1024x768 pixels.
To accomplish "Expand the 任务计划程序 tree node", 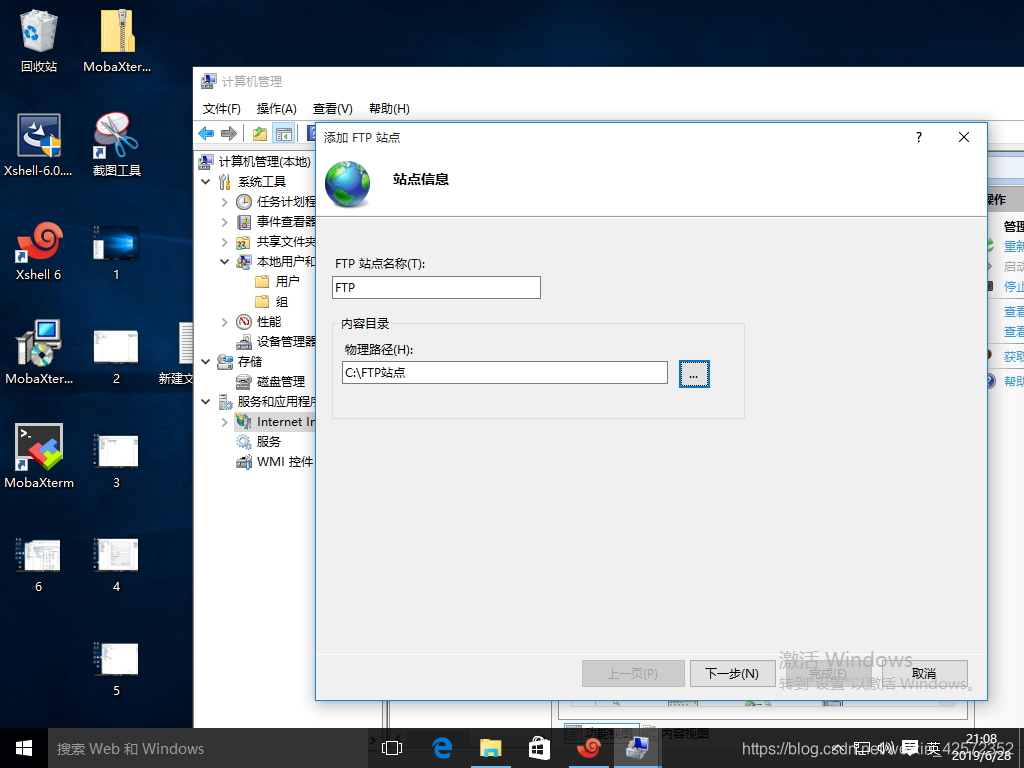I will 225,202.
